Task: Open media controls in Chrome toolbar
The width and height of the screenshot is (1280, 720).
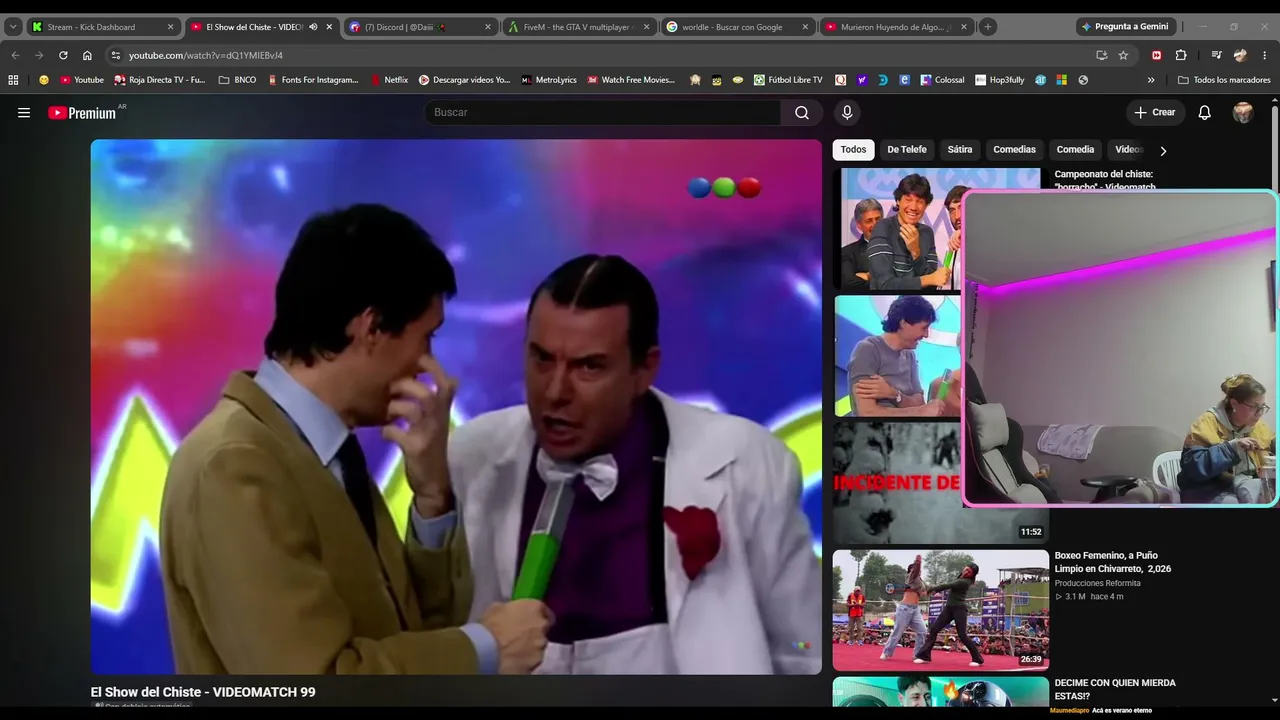Action: [1216, 55]
